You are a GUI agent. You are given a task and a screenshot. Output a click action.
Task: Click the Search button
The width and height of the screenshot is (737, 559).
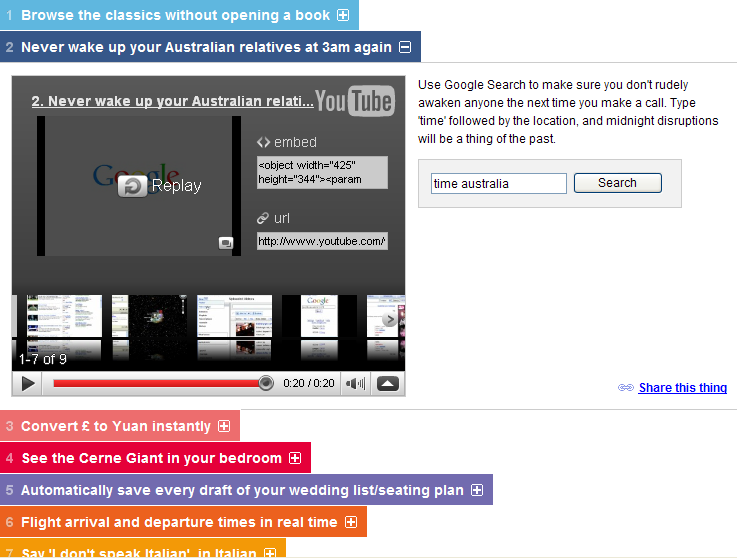pos(617,183)
